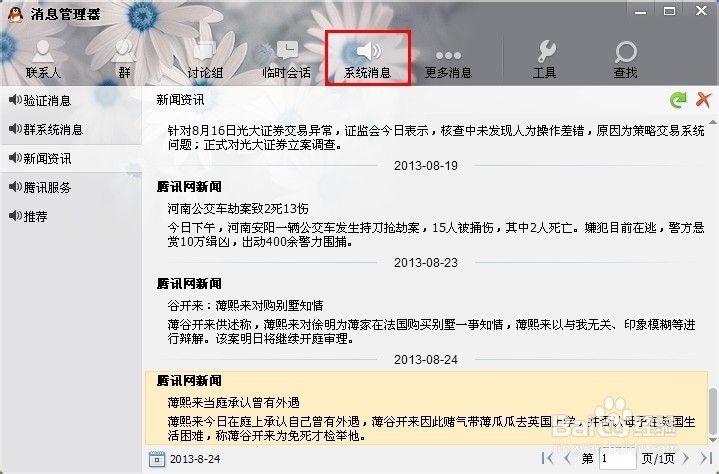Open the 查找 search function

coord(625,60)
